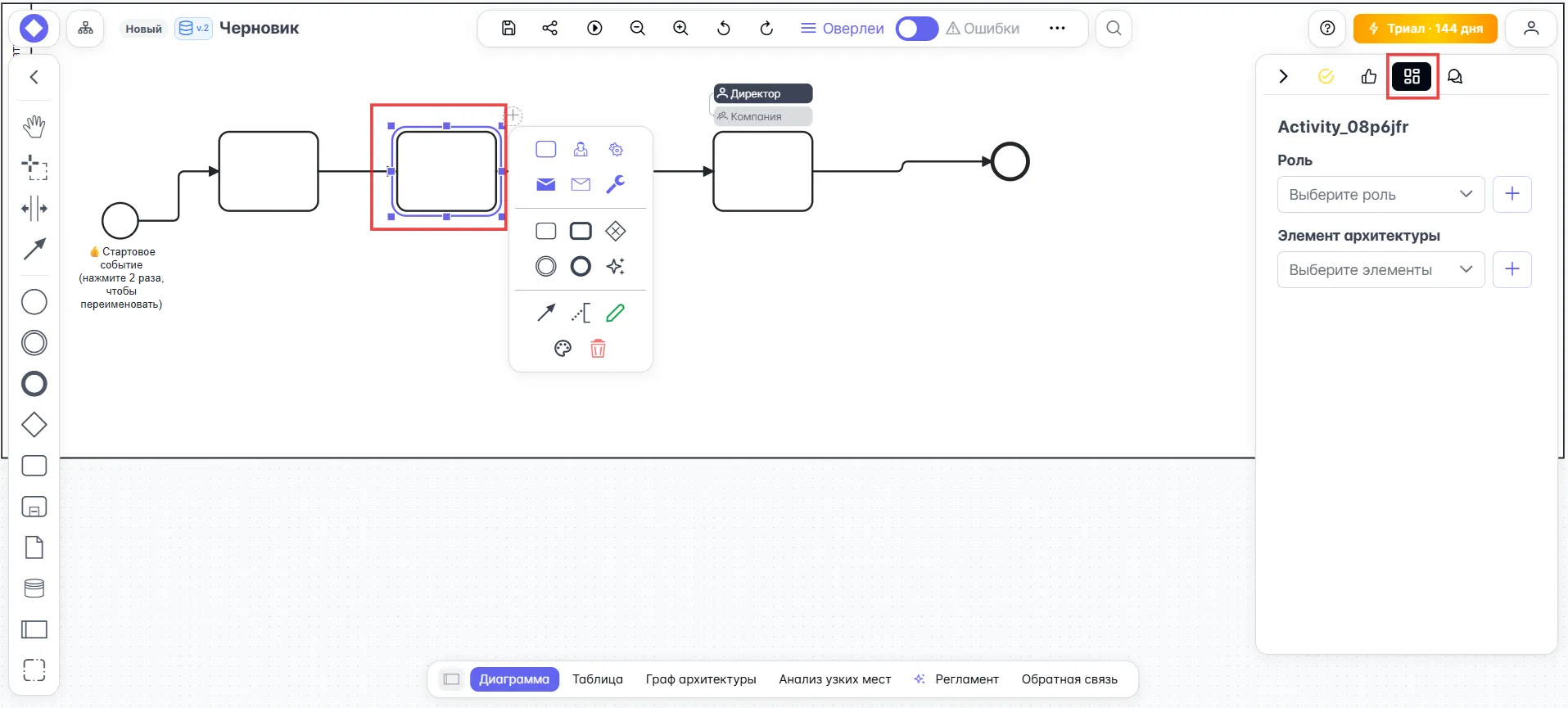Delete the selected task with trash icon
Screen dimensions: 1568x708
coord(598,349)
